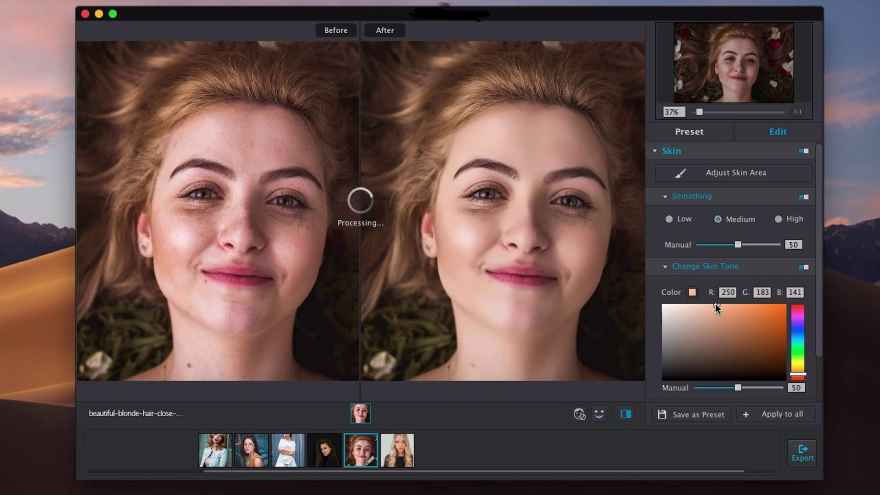Click the history clock icon in bottom bar
Viewport: 880px width, 495px height.
pos(579,413)
